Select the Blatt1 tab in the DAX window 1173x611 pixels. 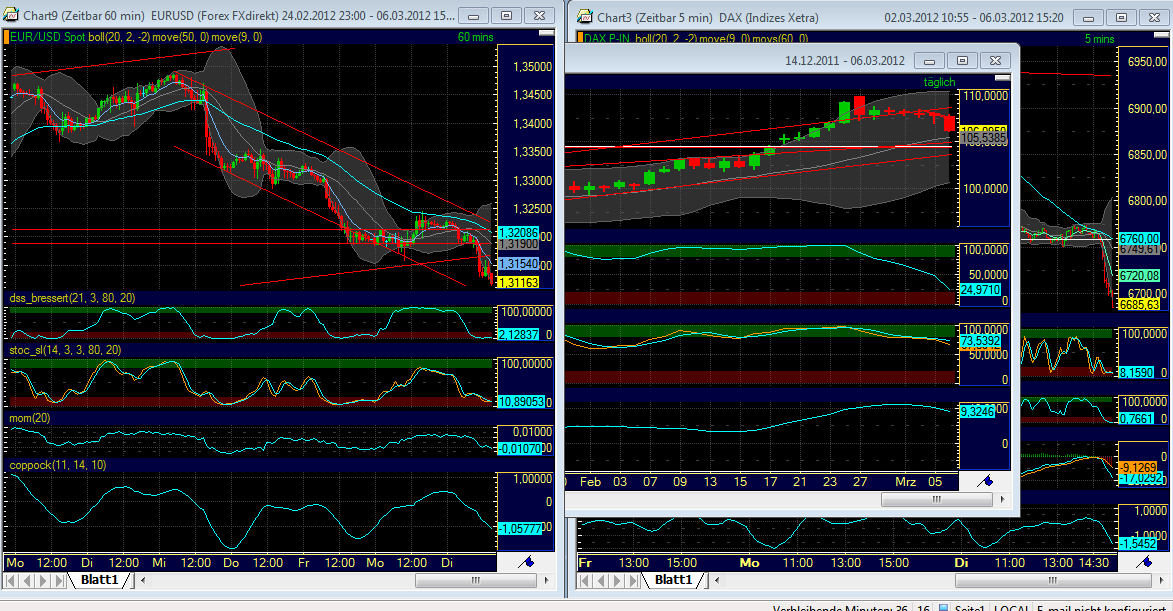pos(674,580)
